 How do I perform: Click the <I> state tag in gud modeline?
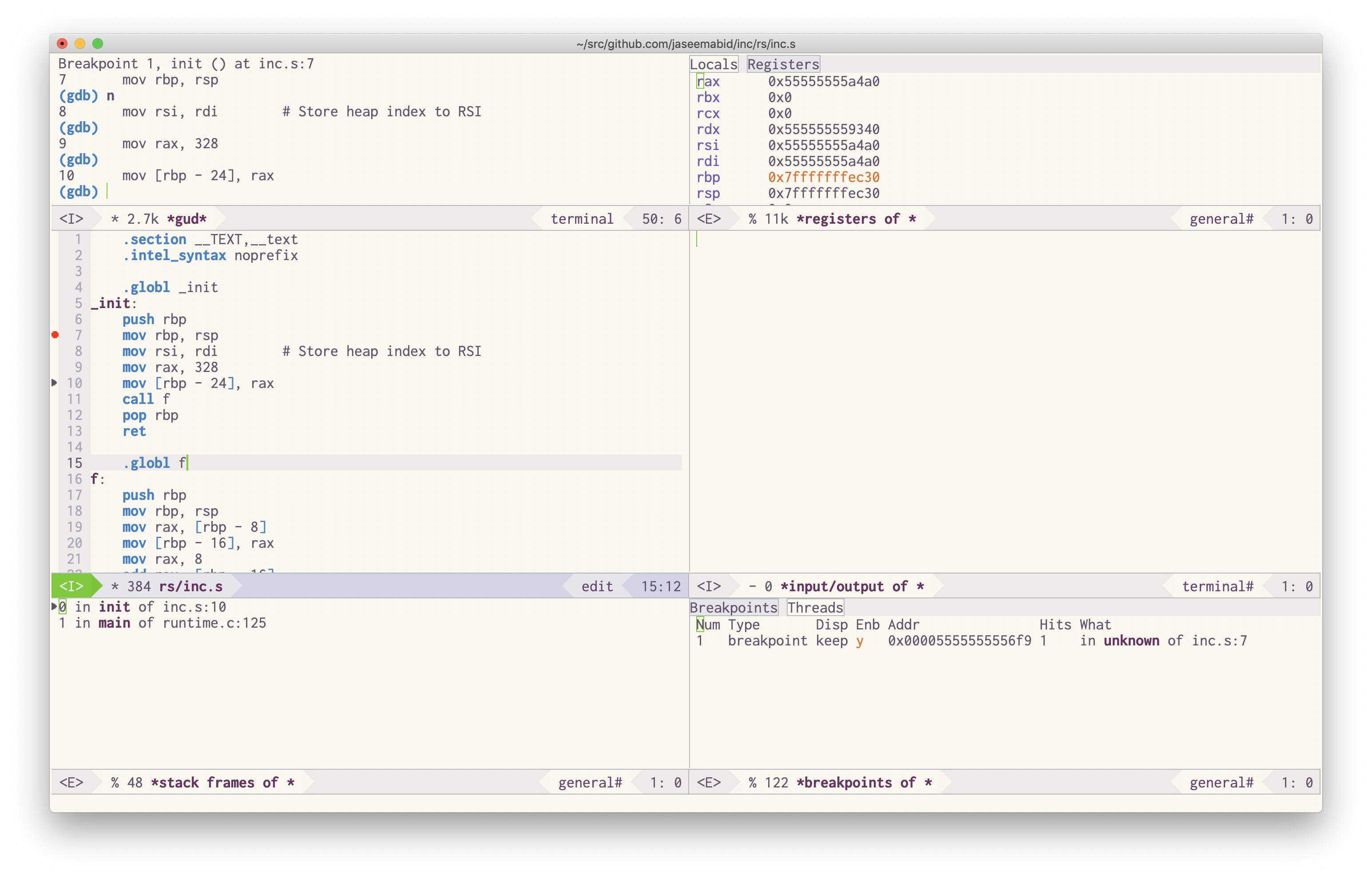(72, 219)
